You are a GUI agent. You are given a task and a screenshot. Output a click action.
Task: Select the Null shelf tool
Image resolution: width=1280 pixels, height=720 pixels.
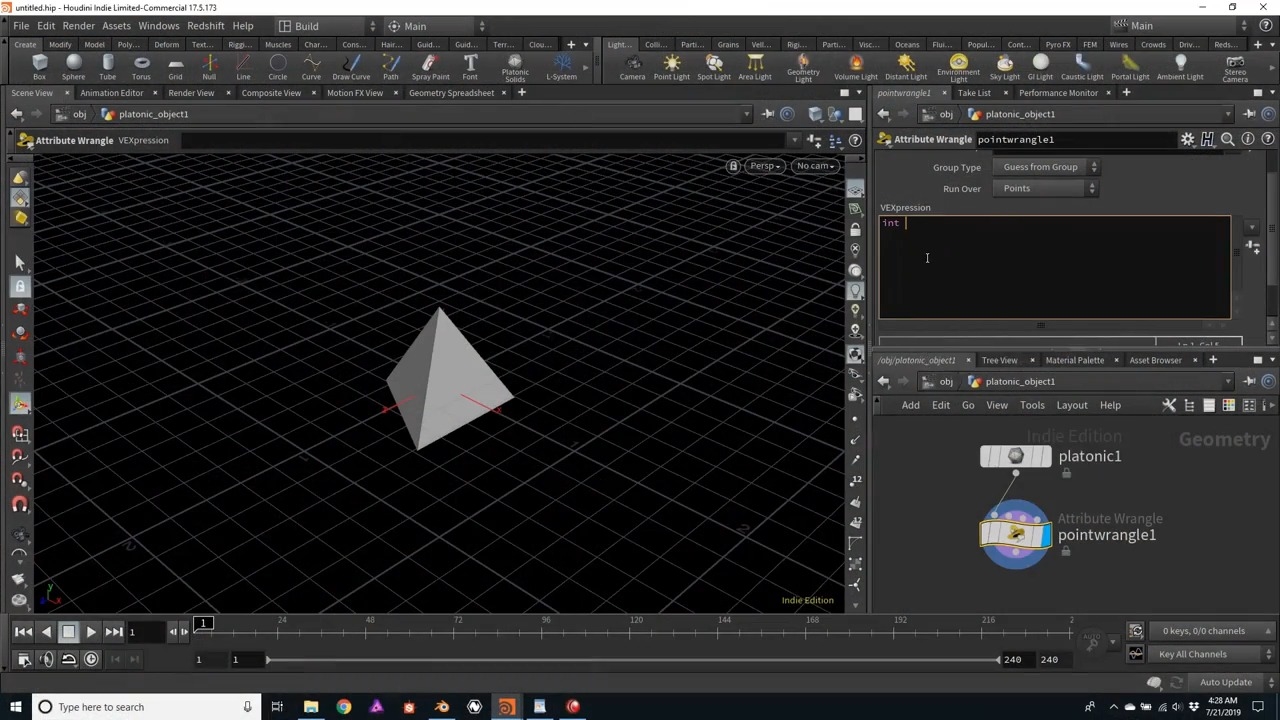coord(209,67)
